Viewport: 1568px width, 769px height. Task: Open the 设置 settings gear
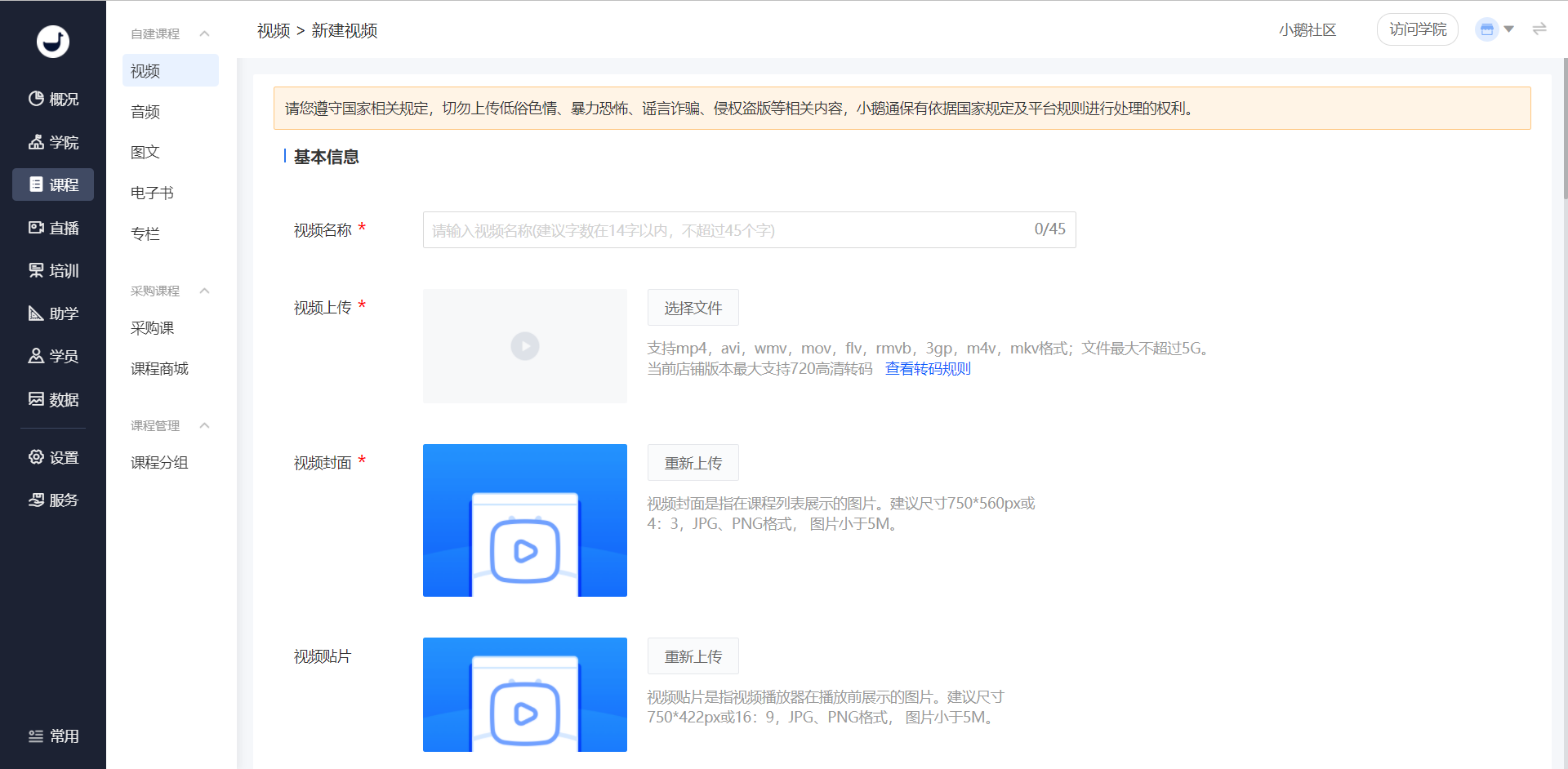coord(37,457)
